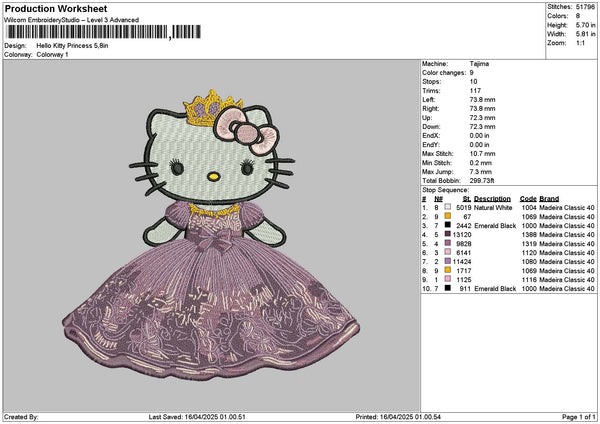The image size is (600, 424).
Task: Click the gold swatch in stop 8
Action: pyautogui.click(x=448, y=270)
